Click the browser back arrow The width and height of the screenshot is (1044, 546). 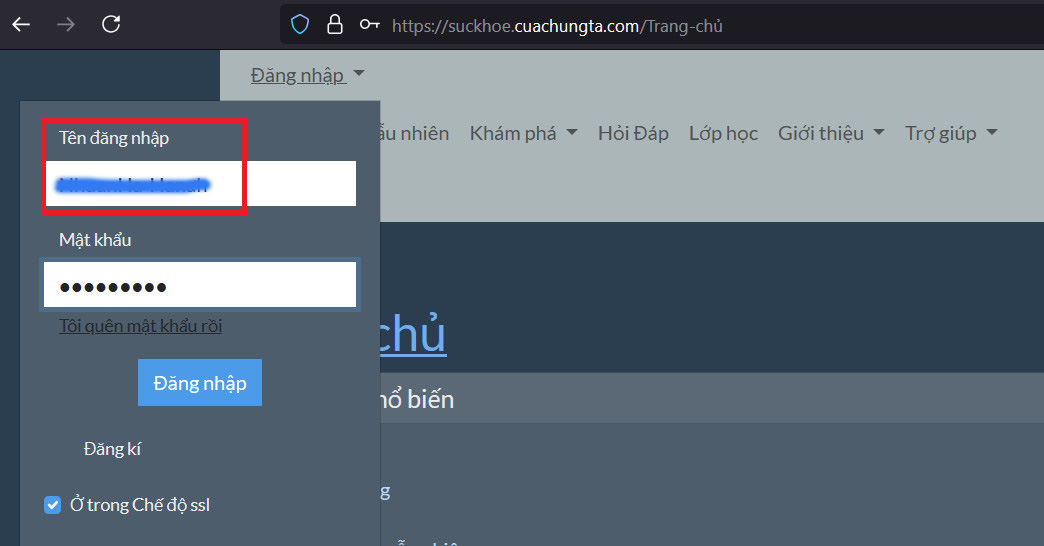[x=21, y=25]
